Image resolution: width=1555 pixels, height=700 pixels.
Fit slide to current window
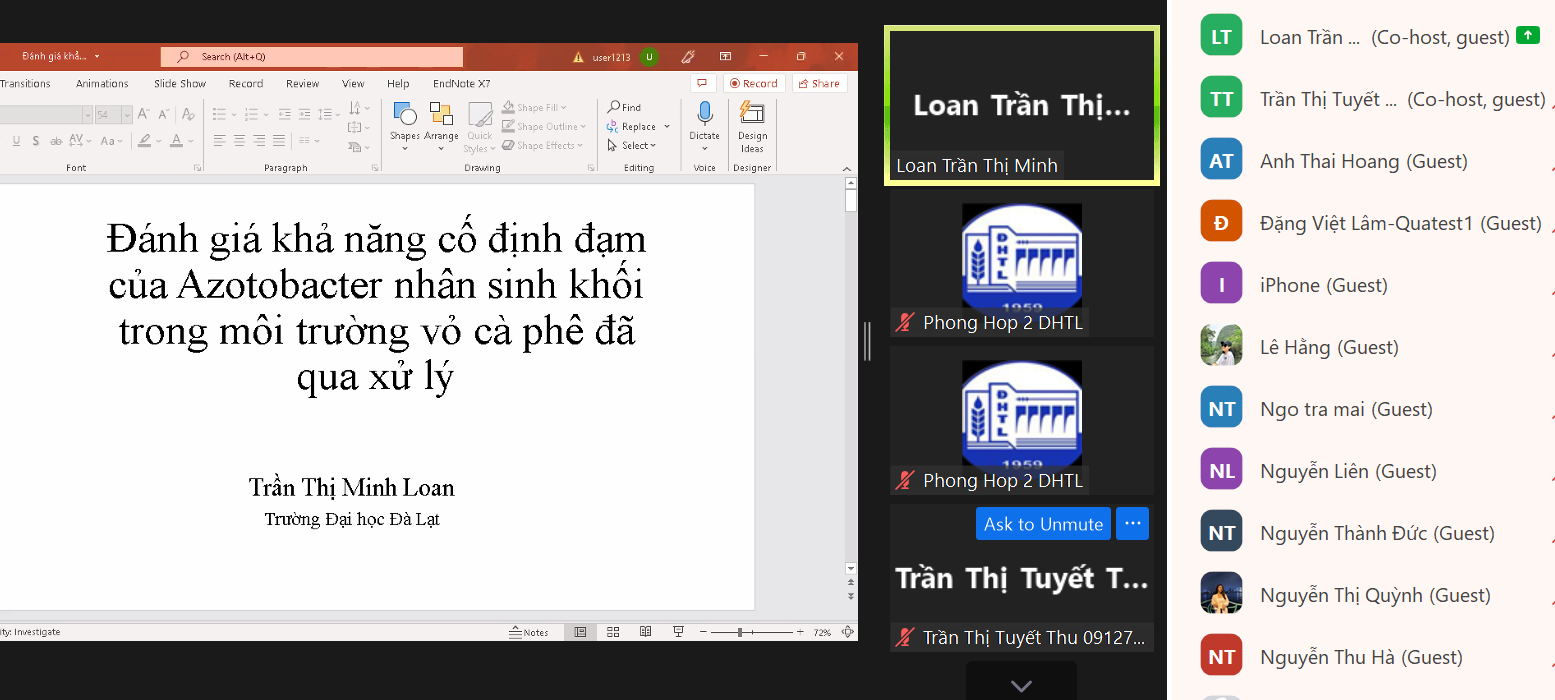pos(847,632)
